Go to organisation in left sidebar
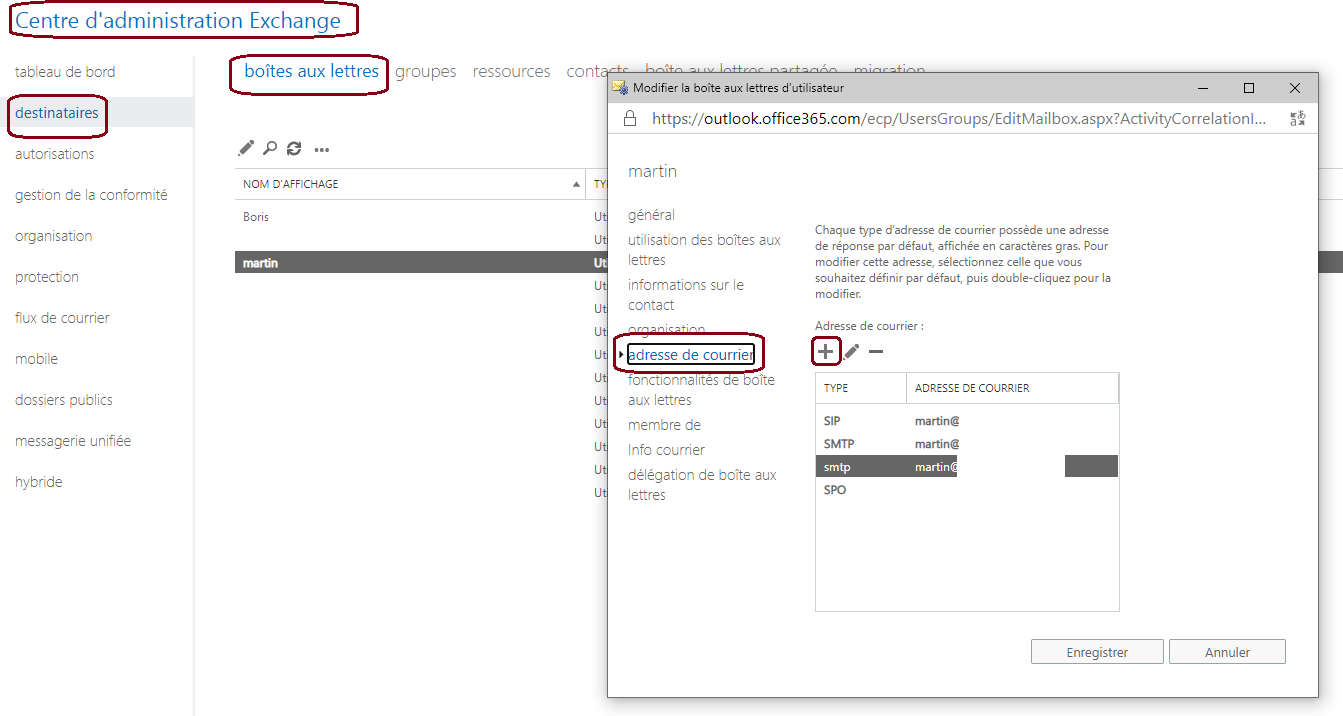1343x716 pixels. click(54, 236)
